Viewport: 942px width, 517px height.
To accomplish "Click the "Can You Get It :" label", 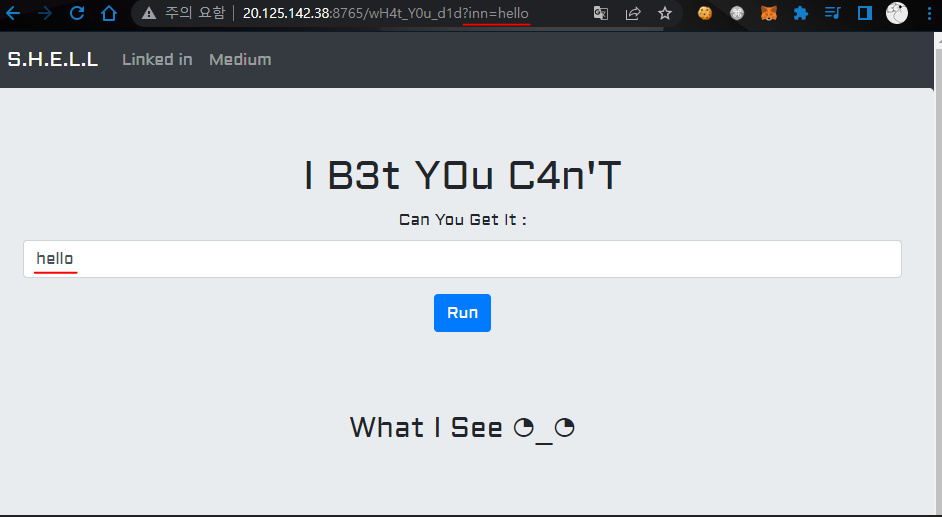I will (463, 220).
